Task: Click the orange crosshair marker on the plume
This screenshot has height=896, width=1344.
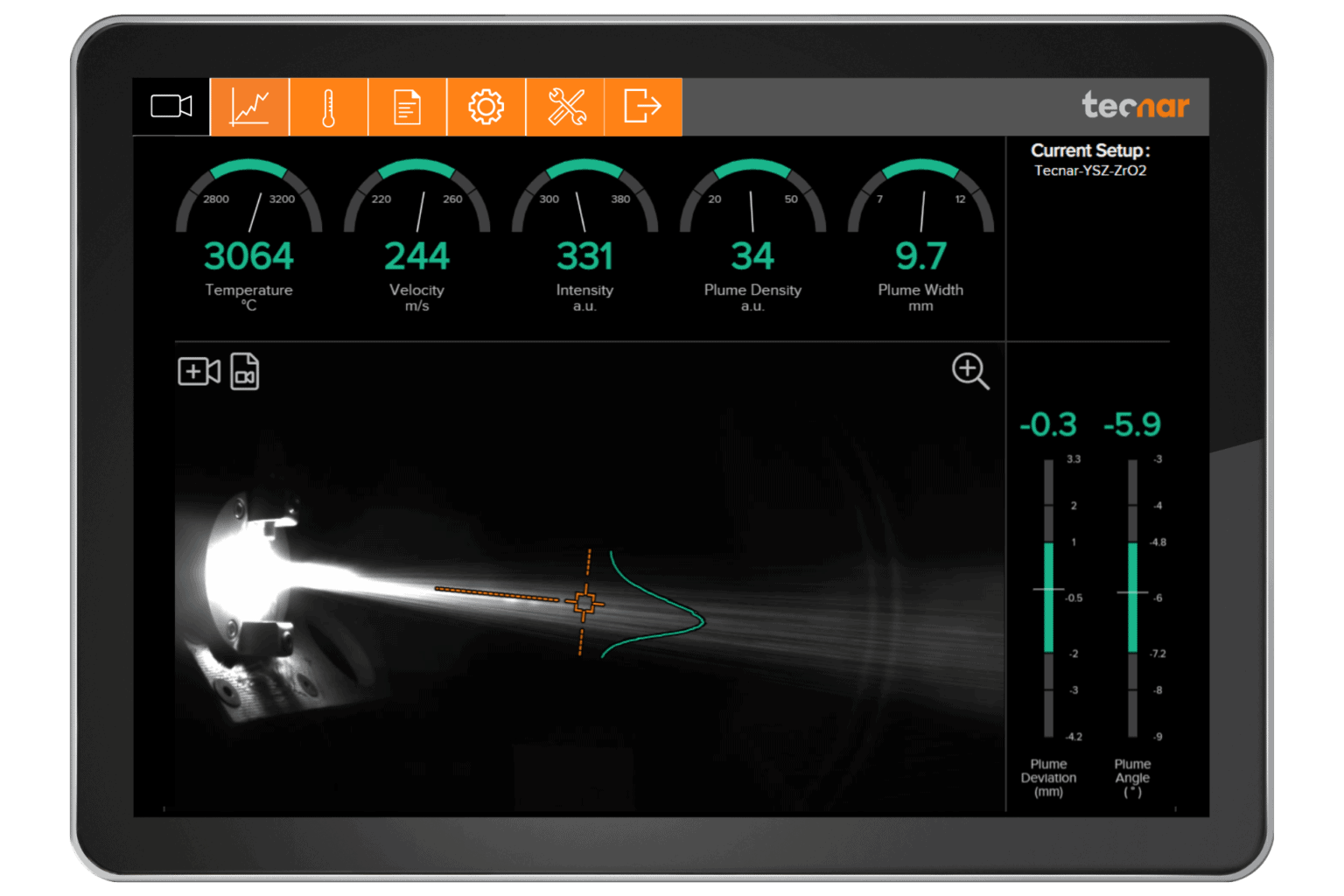Action: 584,602
